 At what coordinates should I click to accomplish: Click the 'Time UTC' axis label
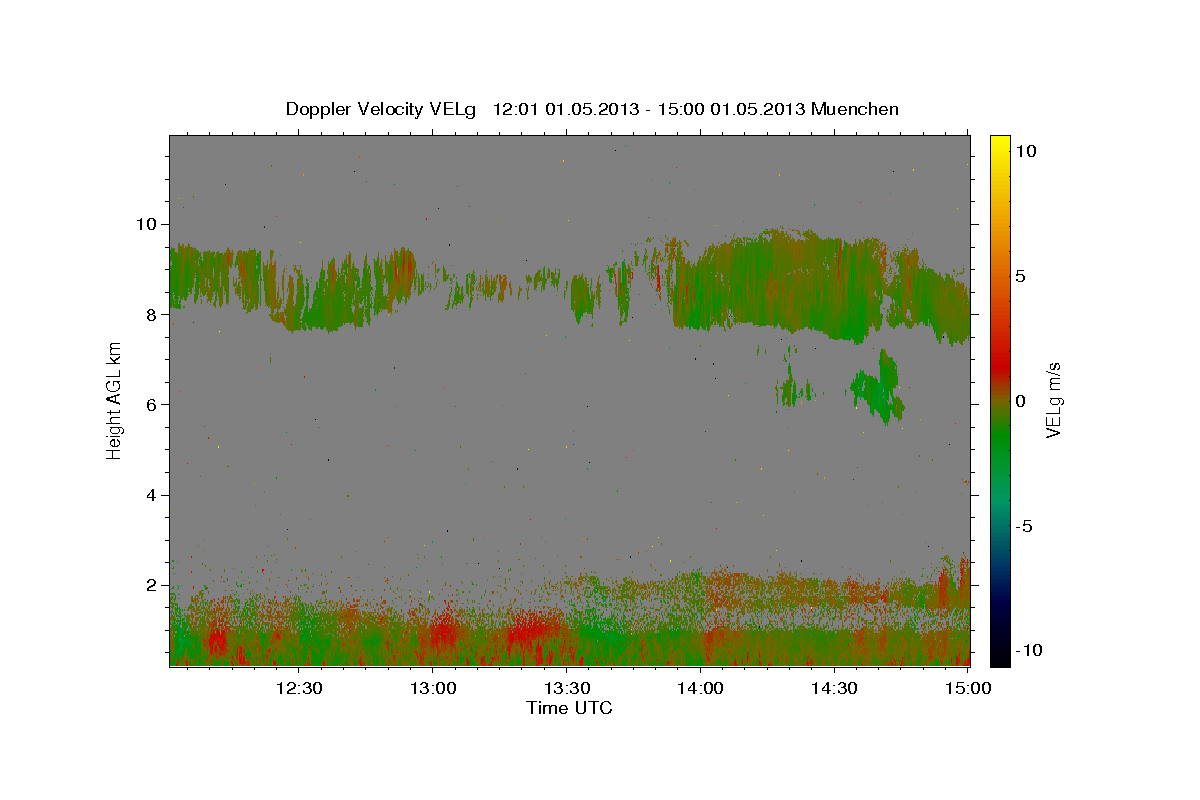coord(569,708)
